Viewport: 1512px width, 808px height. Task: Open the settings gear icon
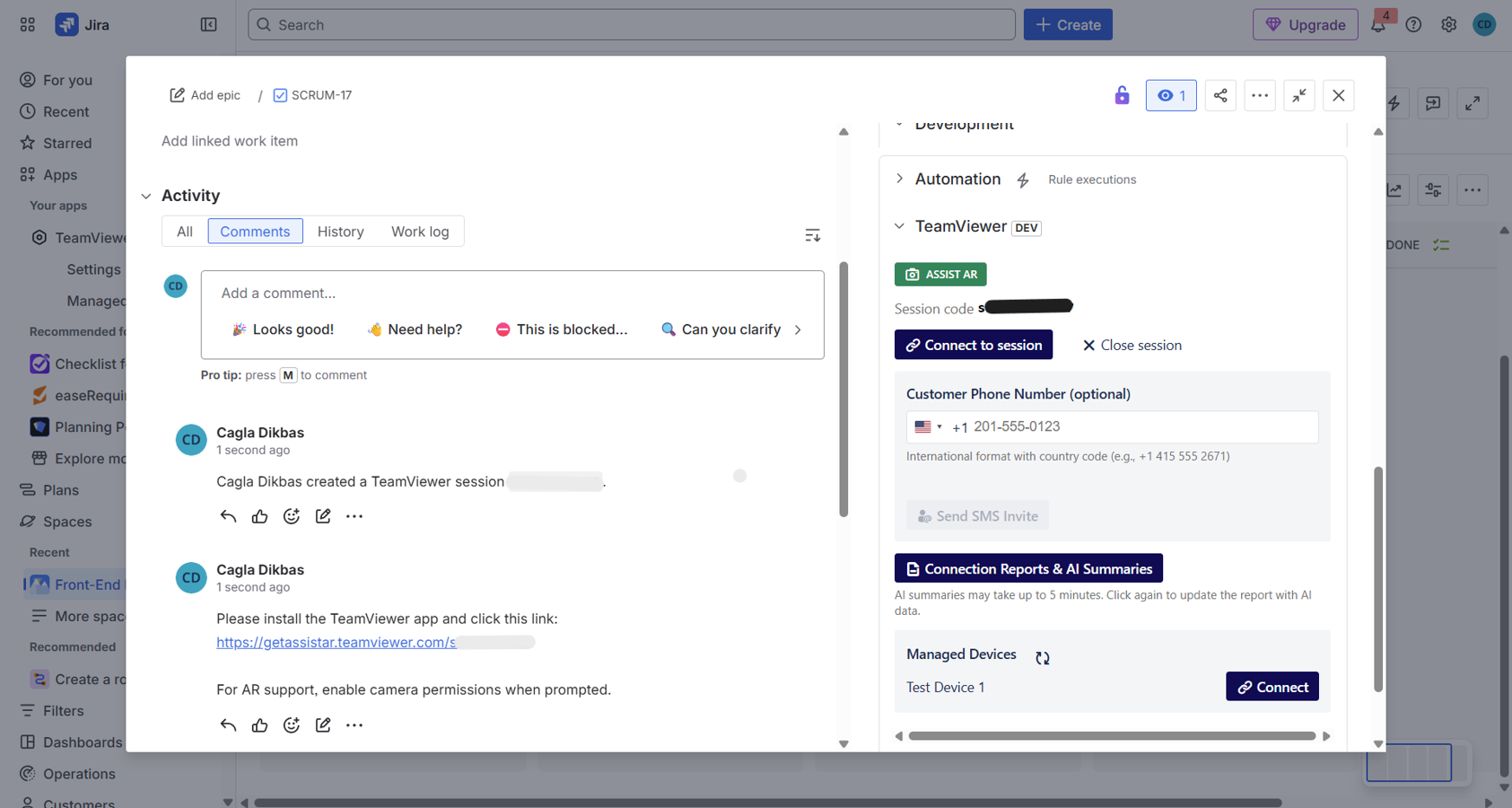click(1448, 25)
